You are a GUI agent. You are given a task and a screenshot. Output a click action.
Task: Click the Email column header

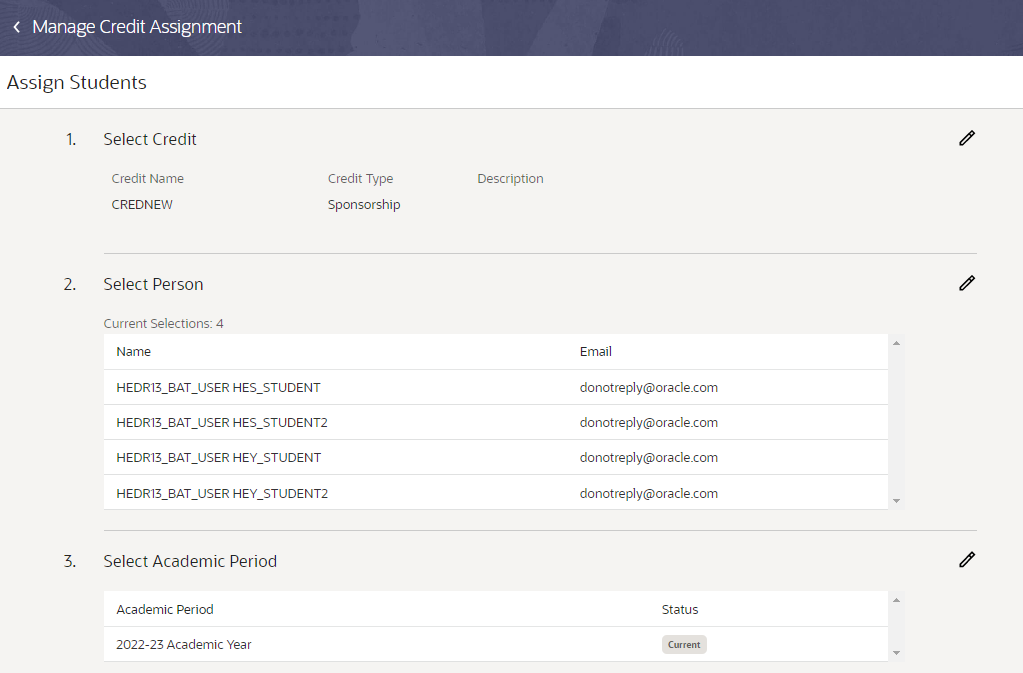(596, 352)
